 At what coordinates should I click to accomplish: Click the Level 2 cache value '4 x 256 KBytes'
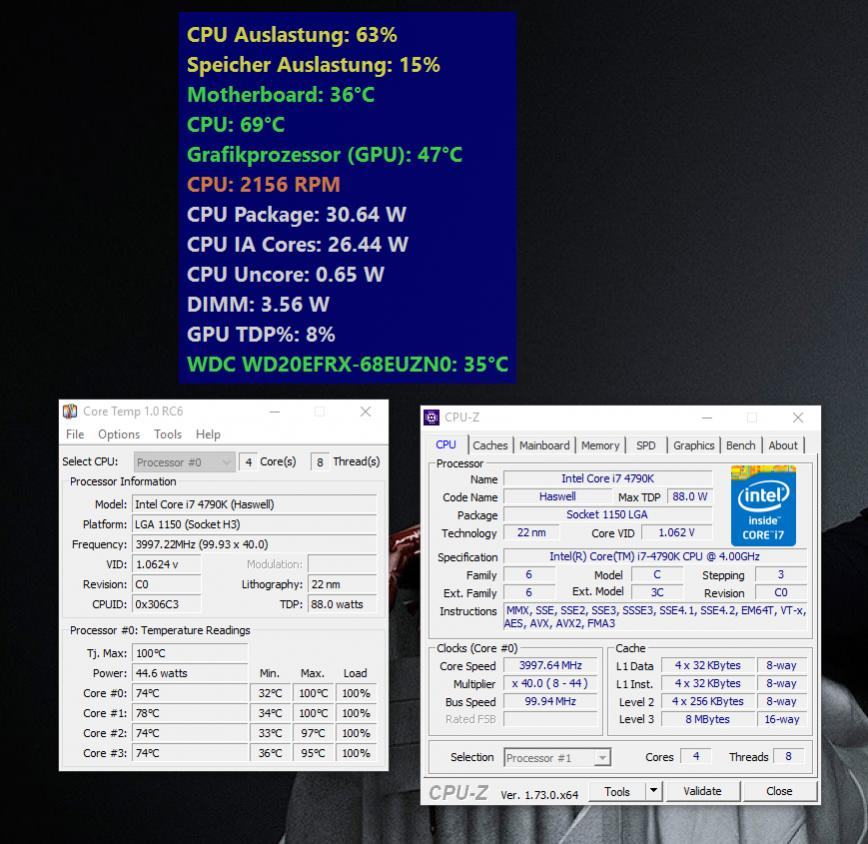(x=707, y=701)
